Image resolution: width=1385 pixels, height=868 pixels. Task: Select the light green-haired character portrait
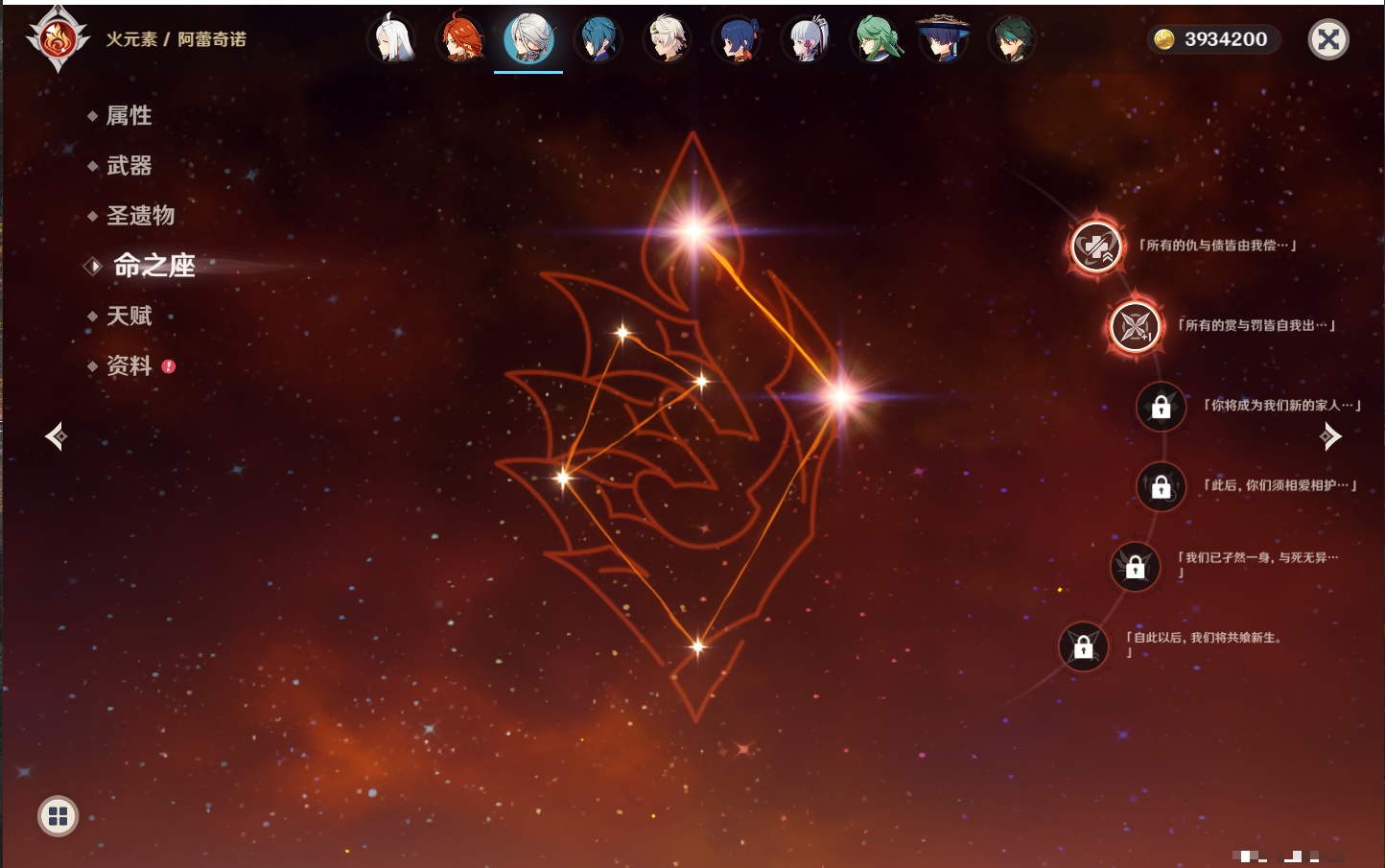(x=875, y=39)
